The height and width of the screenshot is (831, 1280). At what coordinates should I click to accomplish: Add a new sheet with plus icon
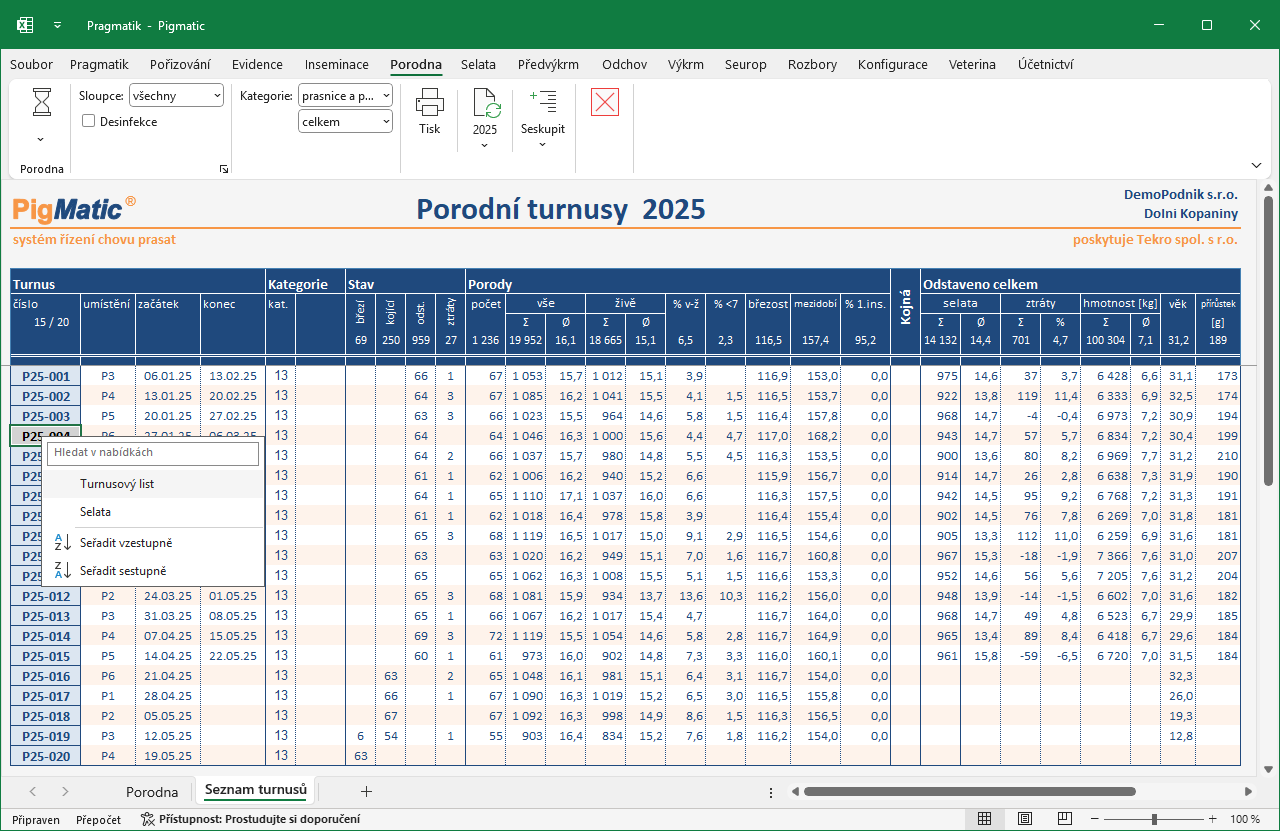[366, 791]
